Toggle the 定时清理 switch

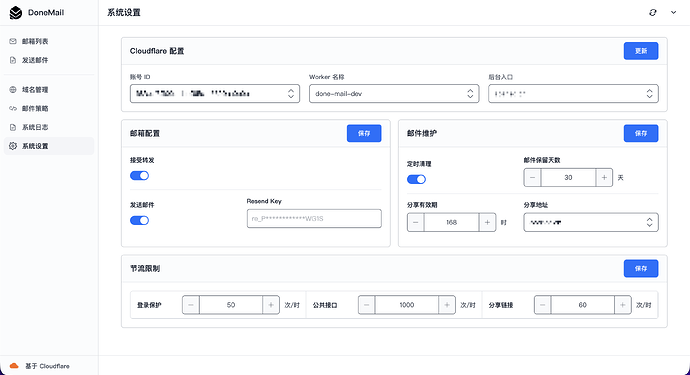(x=416, y=179)
